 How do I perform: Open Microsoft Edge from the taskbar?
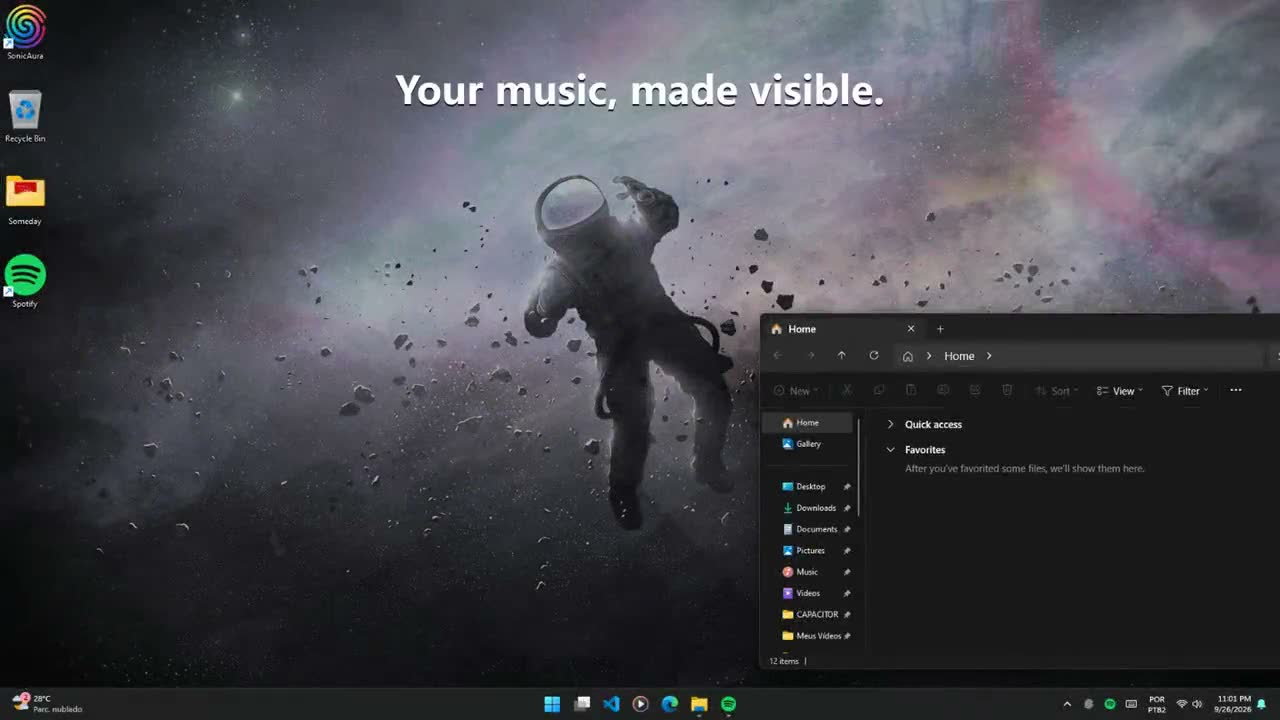(670, 704)
